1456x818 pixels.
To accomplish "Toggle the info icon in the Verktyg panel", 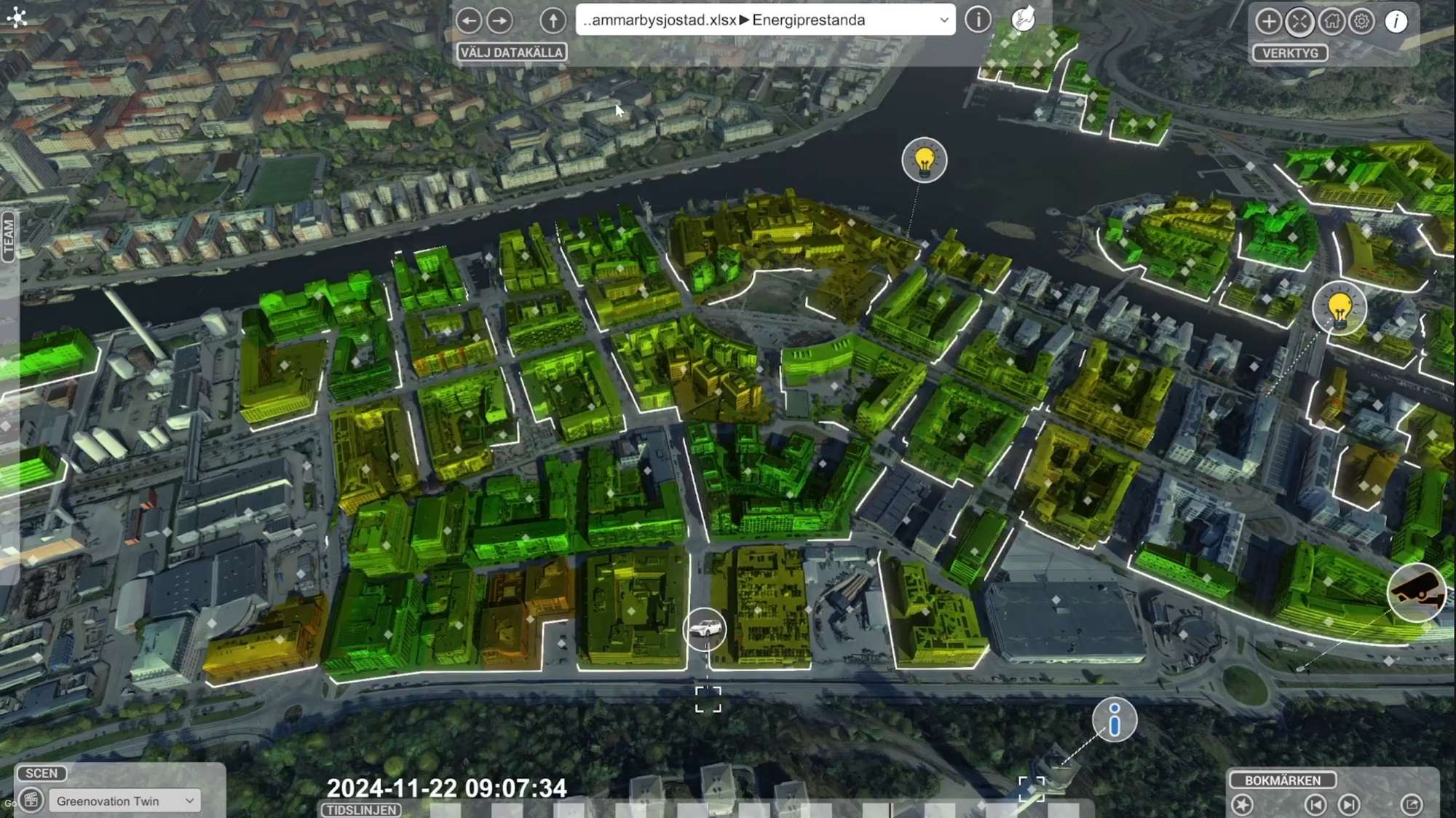I will click(x=1396, y=22).
